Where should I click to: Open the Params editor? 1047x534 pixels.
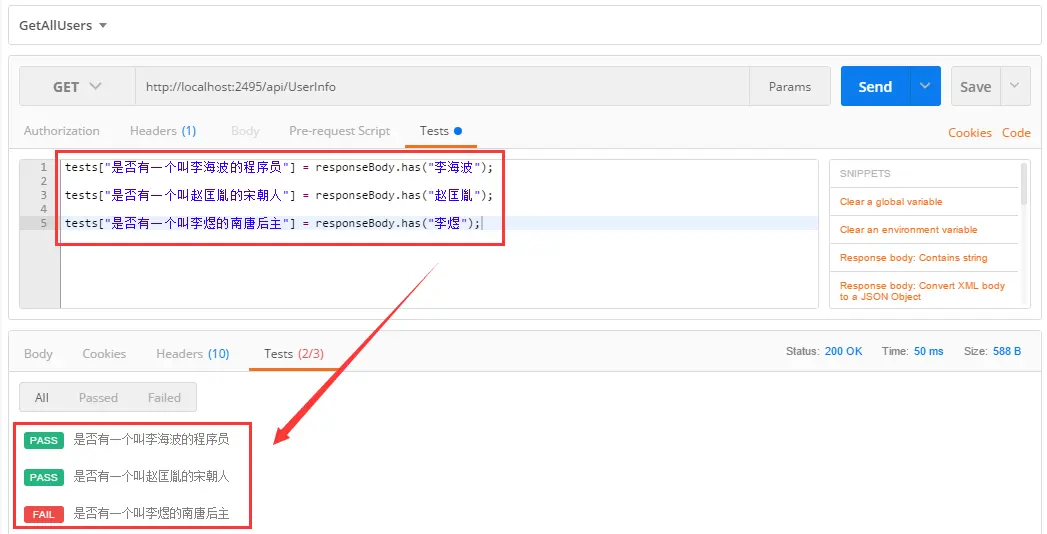(790, 87)
